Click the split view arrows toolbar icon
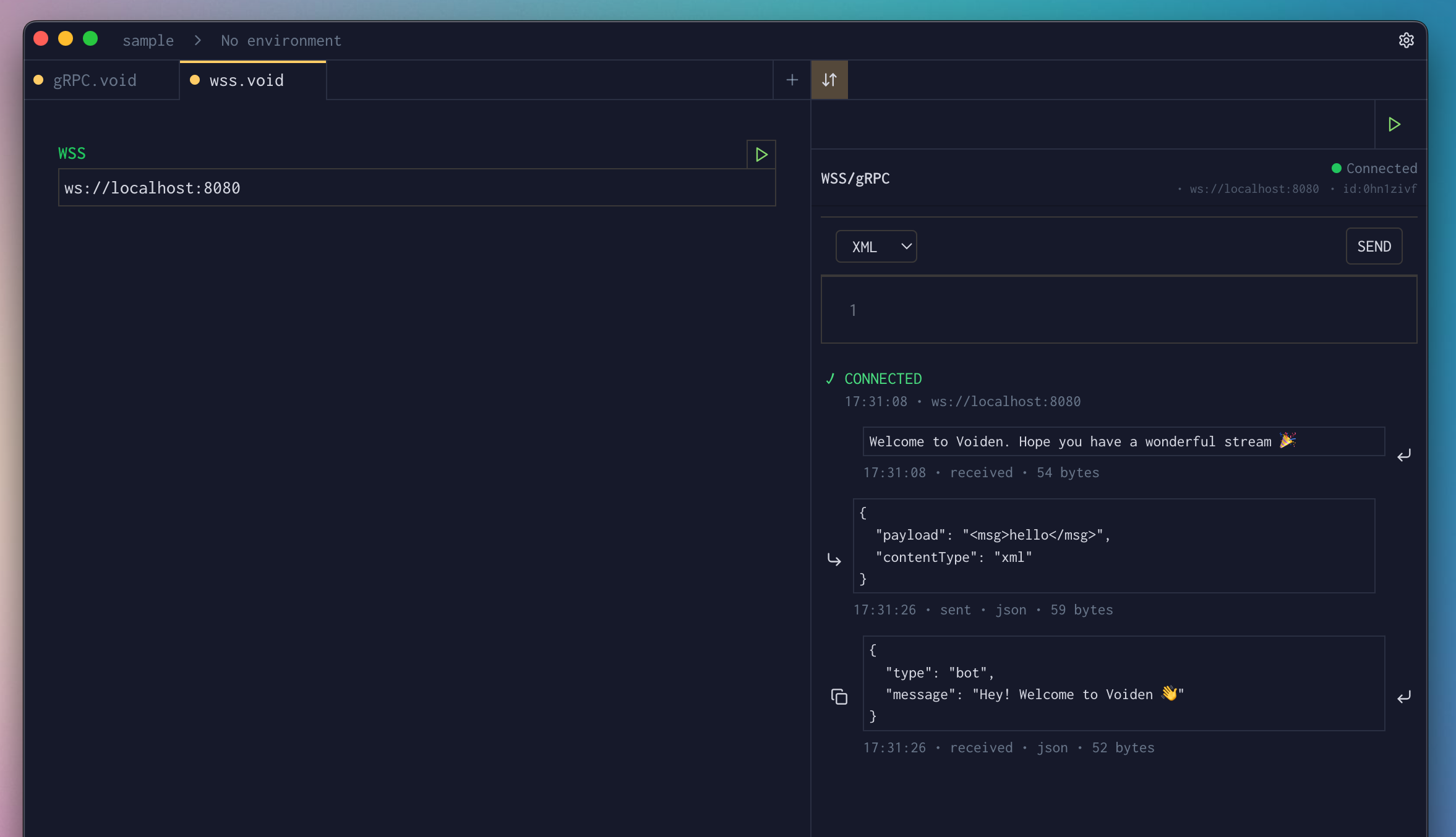Image resolution: width=1456 pixels, height=837 pixels. 829,79
